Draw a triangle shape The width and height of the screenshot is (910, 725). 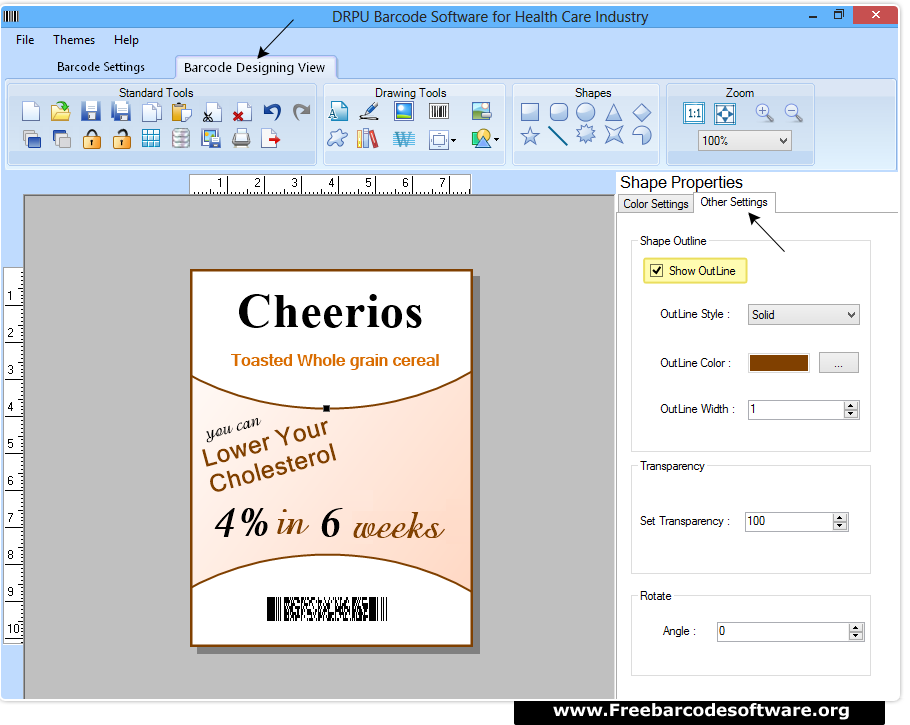(x=613, y=112)
